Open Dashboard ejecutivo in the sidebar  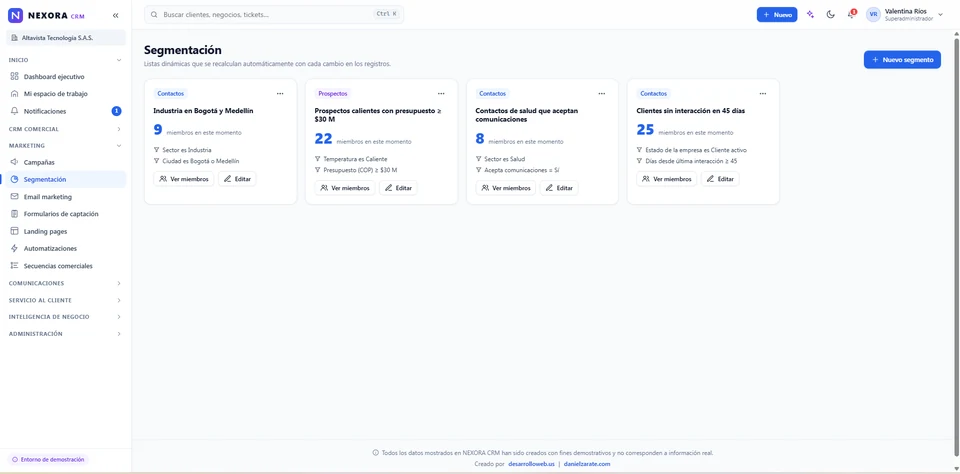click(66, 77)
